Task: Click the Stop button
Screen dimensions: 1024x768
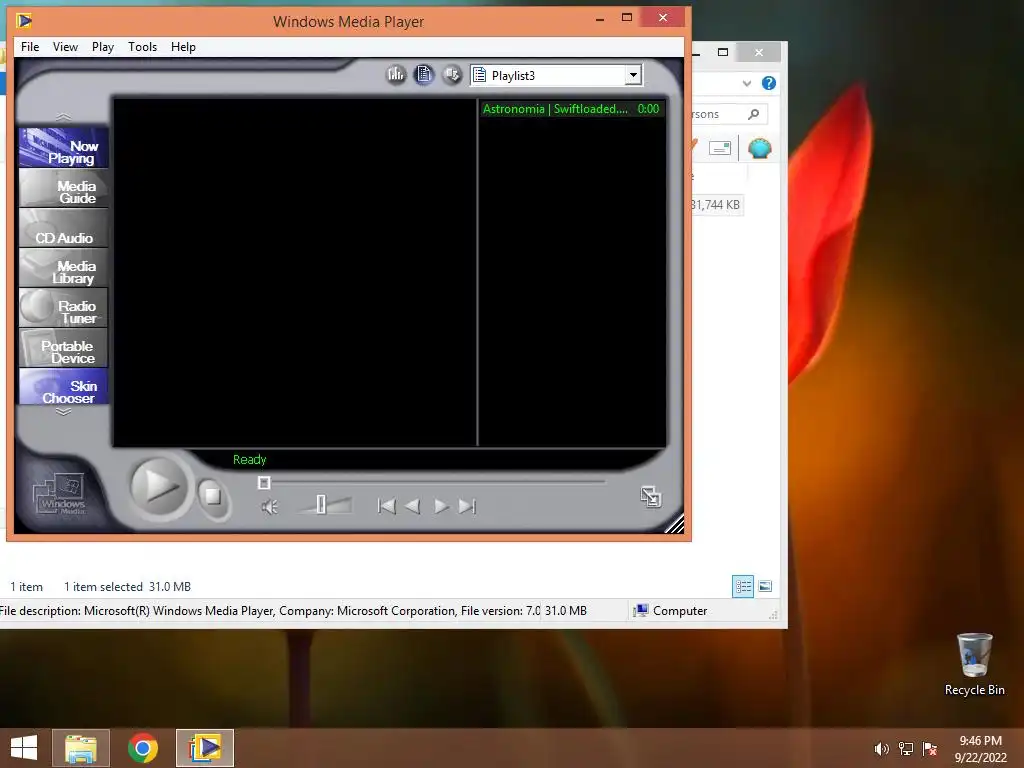Action: point(213,496)
